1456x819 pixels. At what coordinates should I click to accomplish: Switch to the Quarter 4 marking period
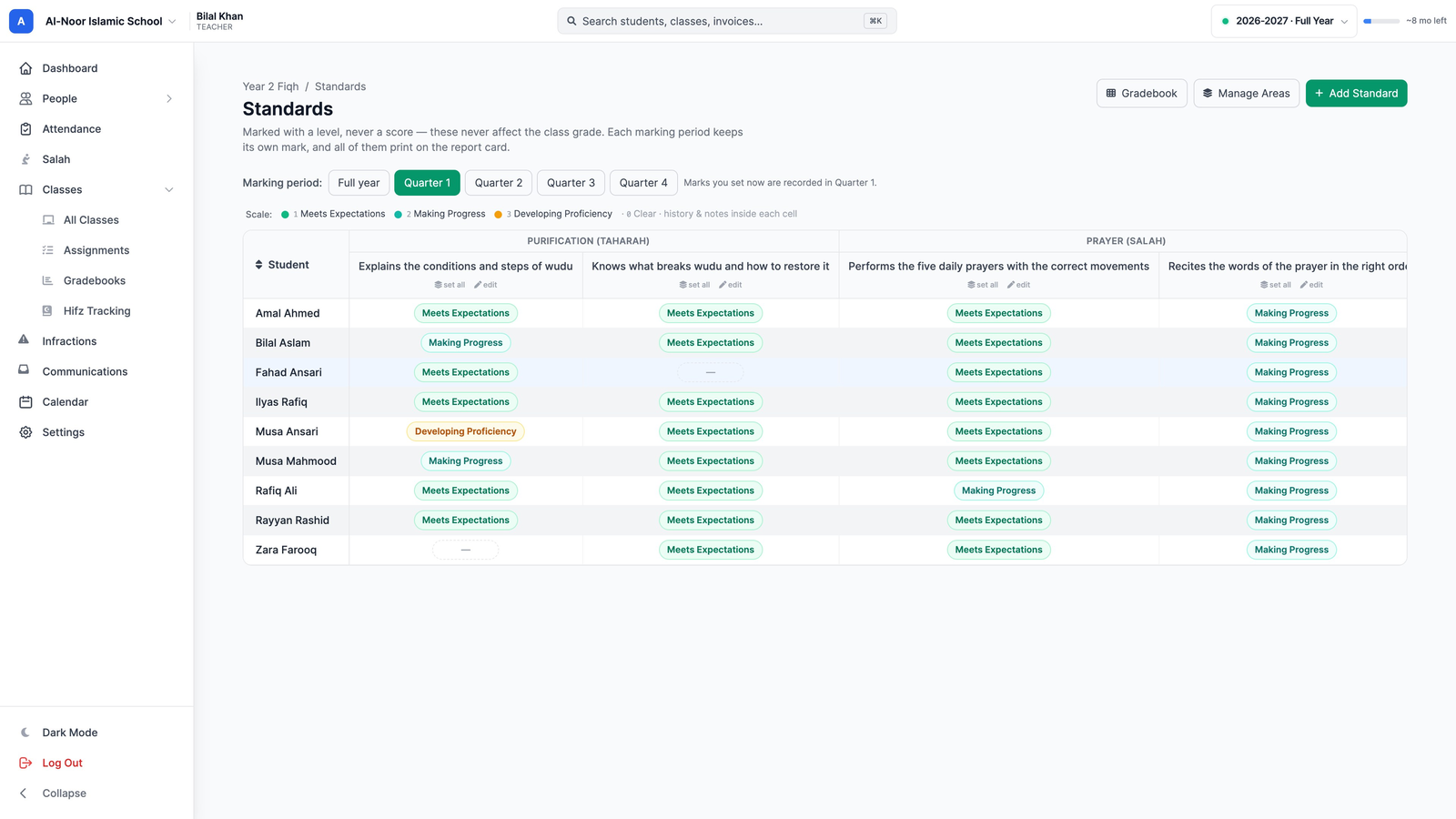point(643,183)
